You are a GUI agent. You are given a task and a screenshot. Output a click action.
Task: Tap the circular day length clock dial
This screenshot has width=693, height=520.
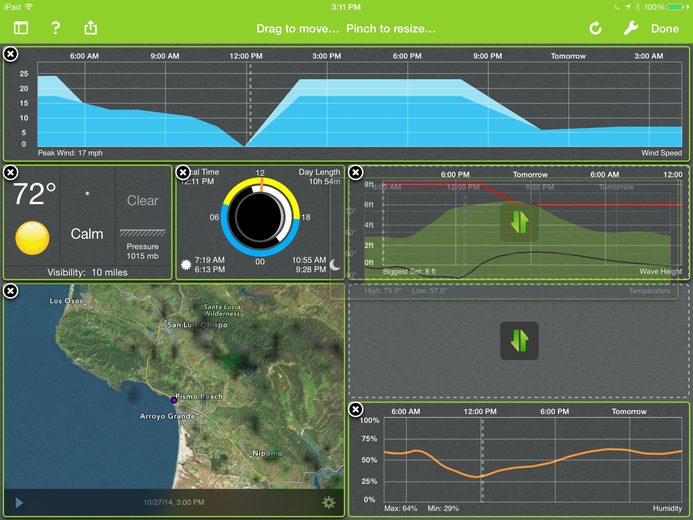[260, 216]
